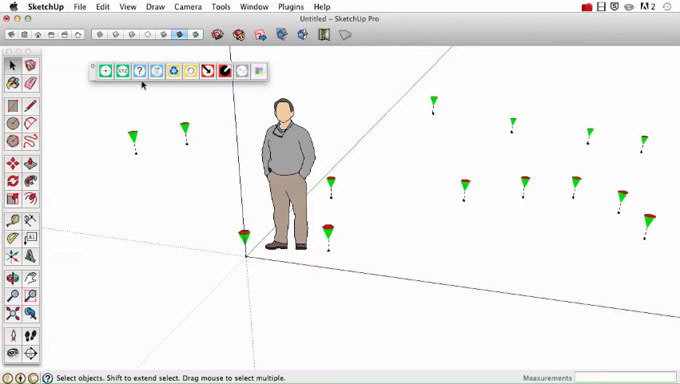
Task: Click the red black-circle plugin button
Action: 225,71
